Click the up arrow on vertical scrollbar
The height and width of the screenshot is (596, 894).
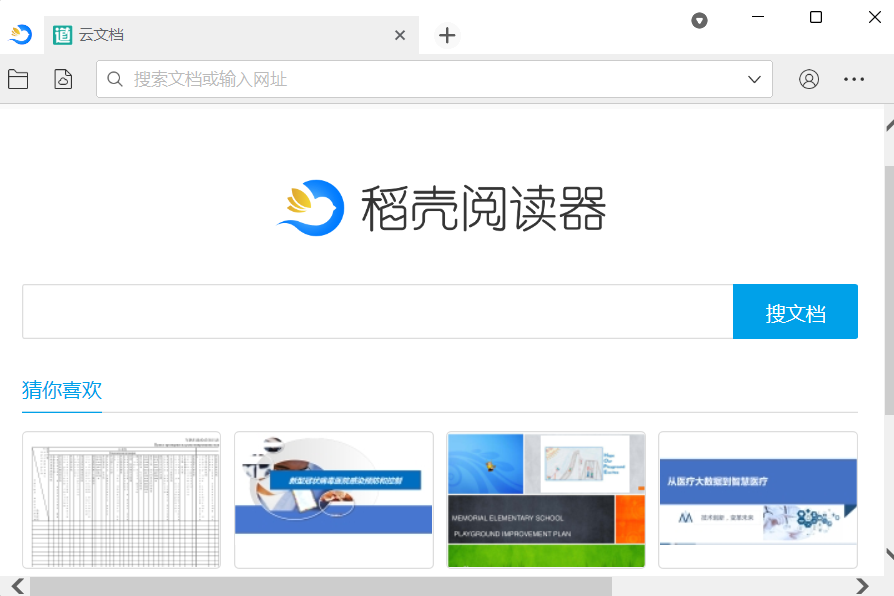887,125
